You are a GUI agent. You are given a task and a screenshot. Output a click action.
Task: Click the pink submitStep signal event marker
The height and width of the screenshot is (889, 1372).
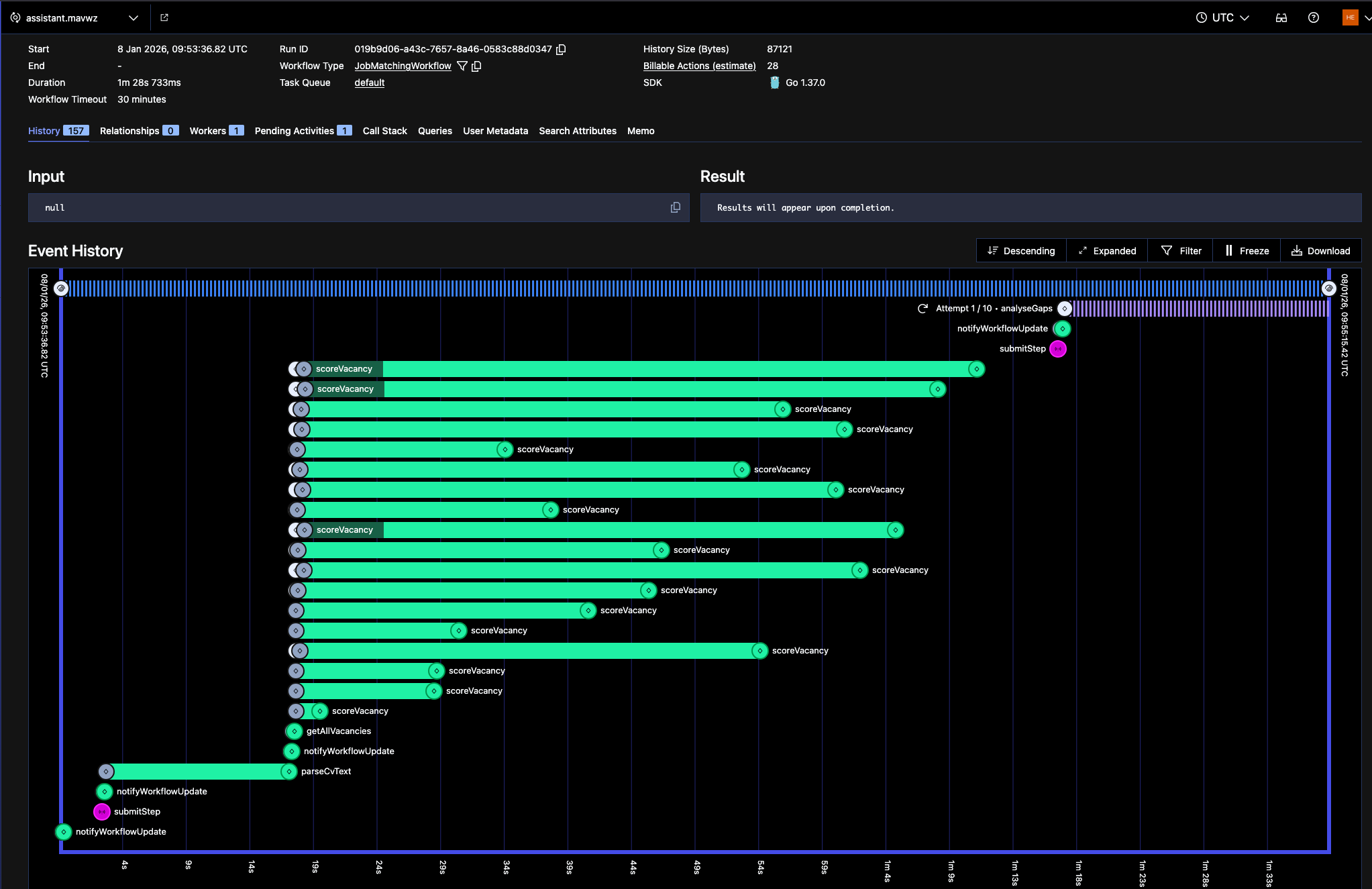(x=1057, y=349)
